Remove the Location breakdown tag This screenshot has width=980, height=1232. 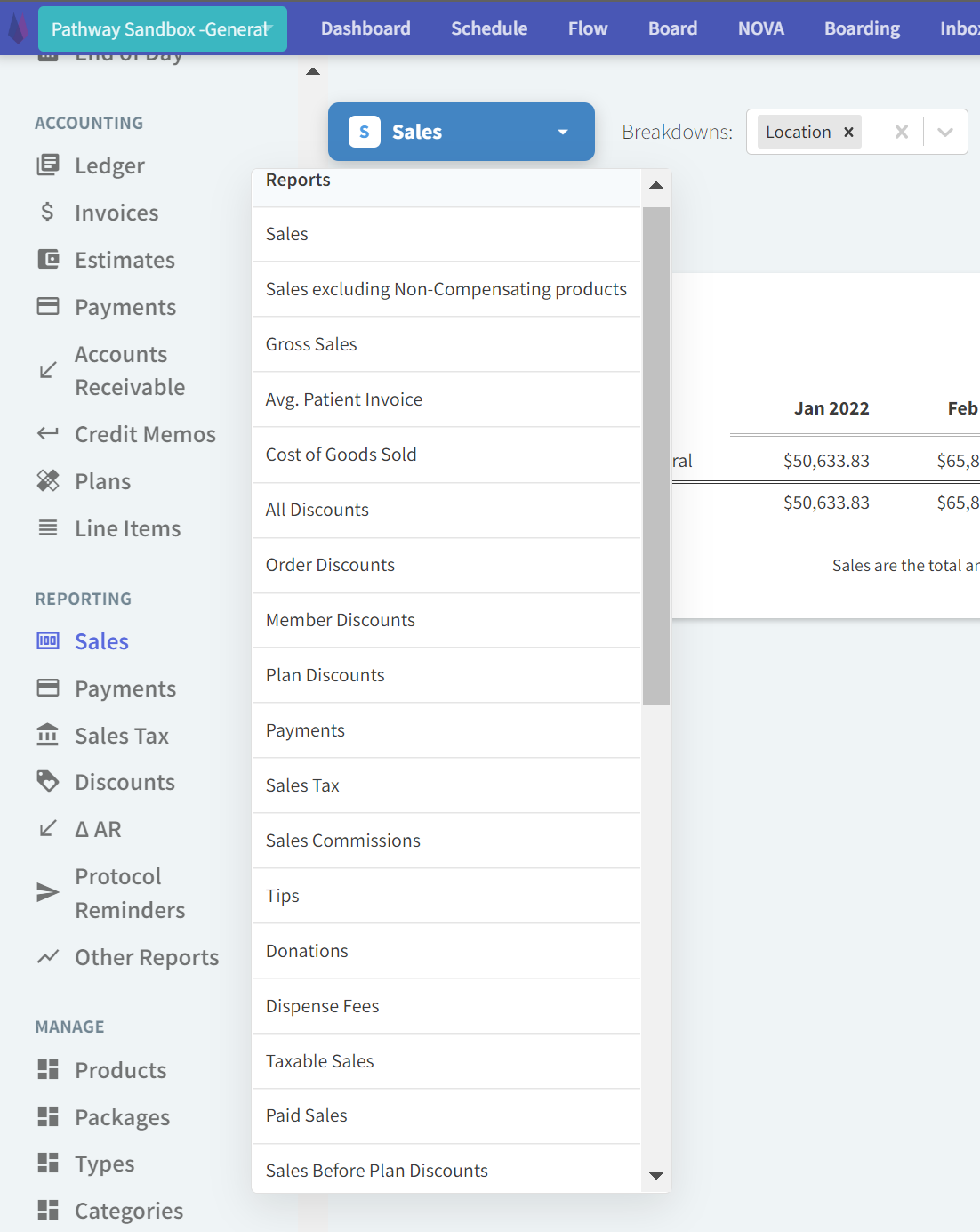[848, 133]
